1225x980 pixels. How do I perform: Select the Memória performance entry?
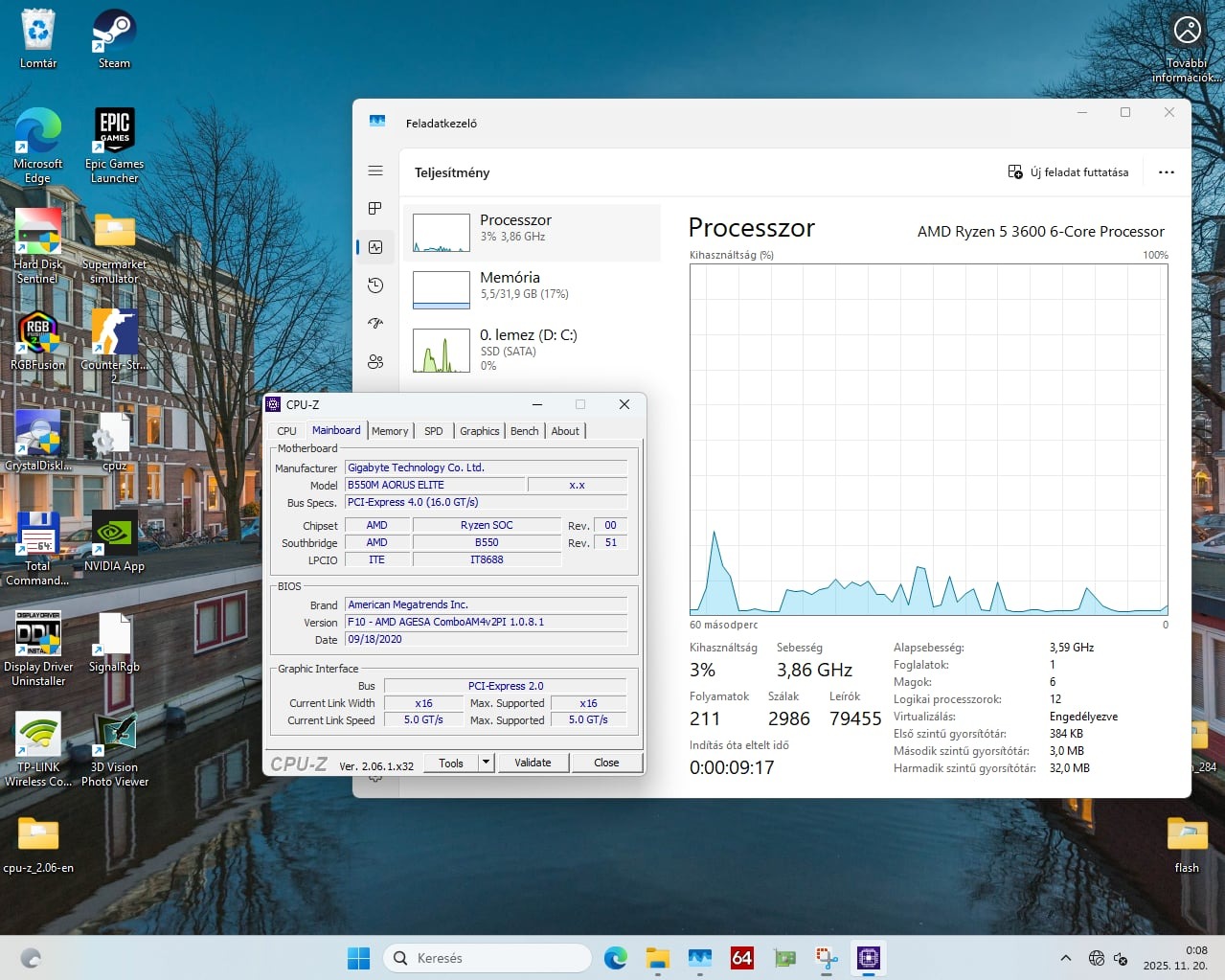[x=532, y=289]
